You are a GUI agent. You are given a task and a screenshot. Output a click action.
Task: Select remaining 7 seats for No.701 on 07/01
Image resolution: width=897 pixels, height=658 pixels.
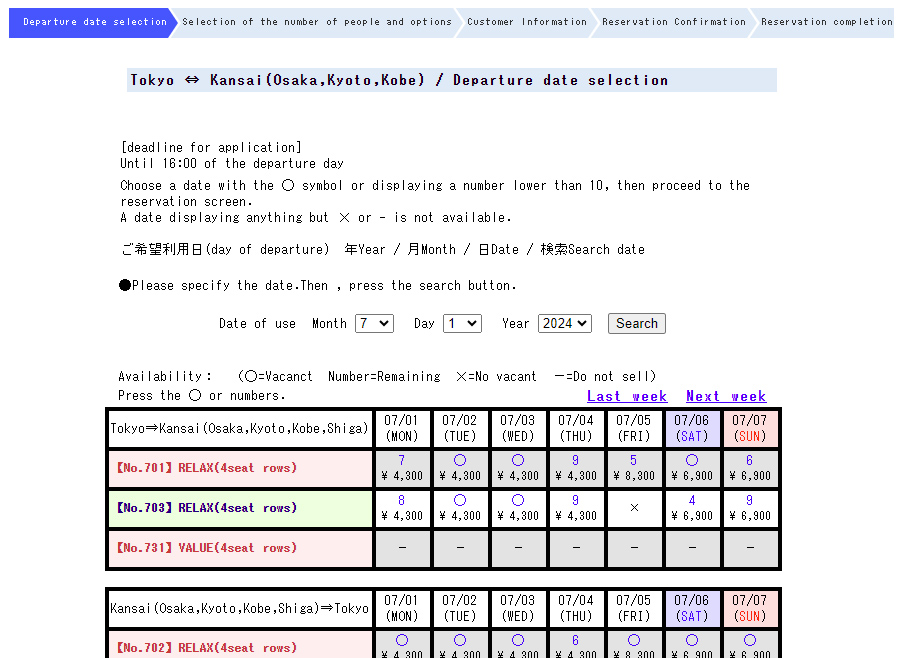click(402, 461)
